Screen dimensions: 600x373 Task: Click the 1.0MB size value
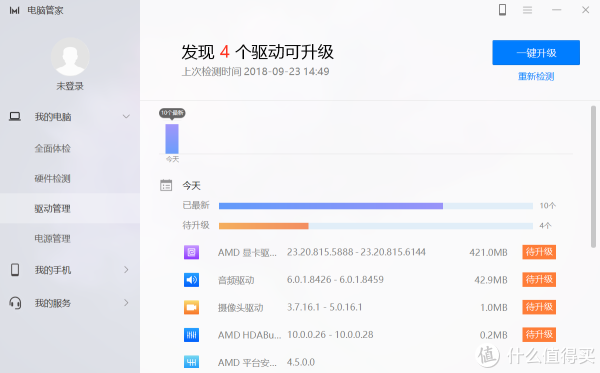click(494, 308)
